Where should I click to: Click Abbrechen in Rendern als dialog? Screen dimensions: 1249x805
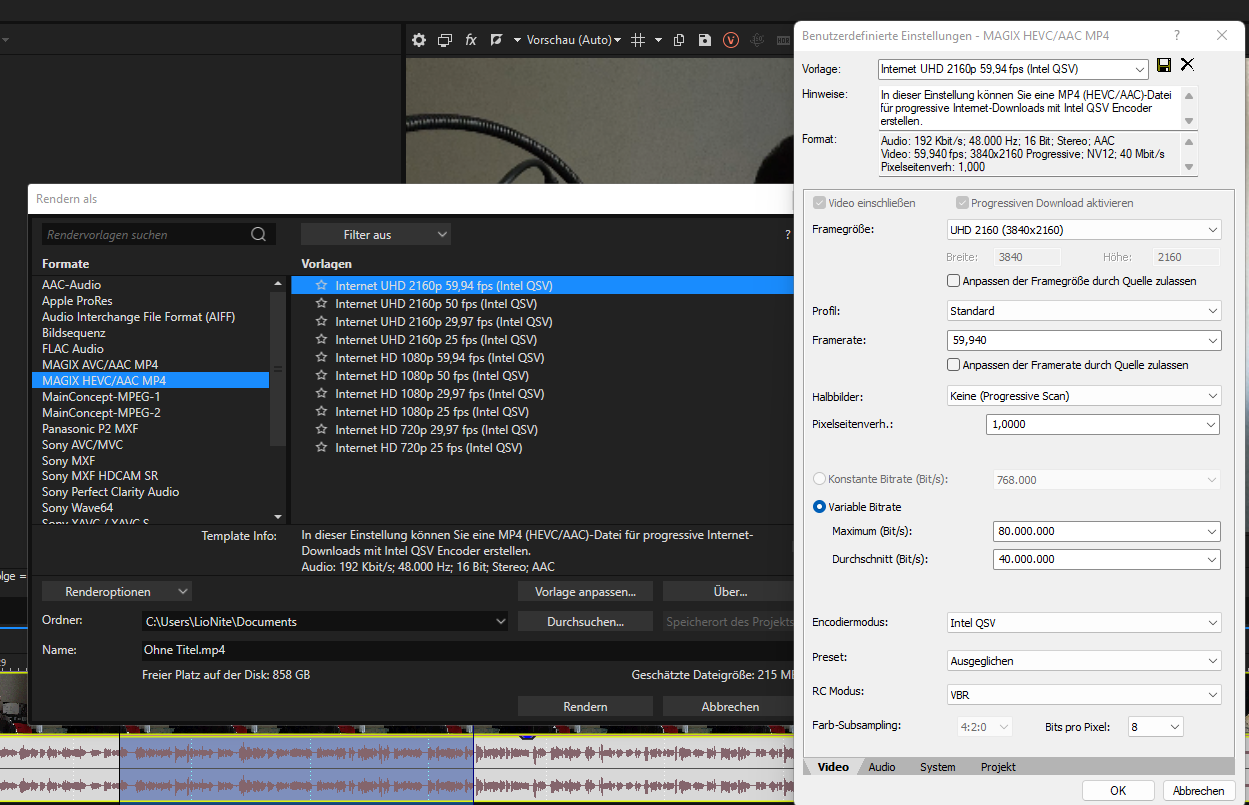click(730, 706)
